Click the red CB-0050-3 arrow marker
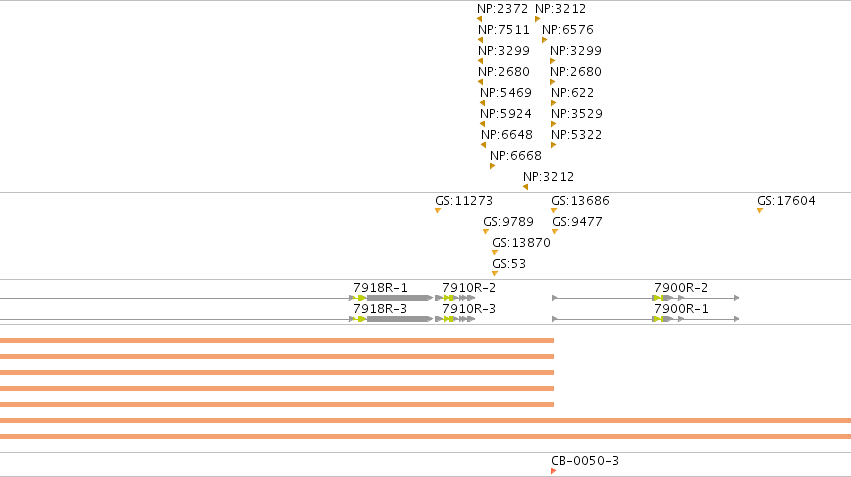This screenshot has height=477, width=851. click(554, 471)
